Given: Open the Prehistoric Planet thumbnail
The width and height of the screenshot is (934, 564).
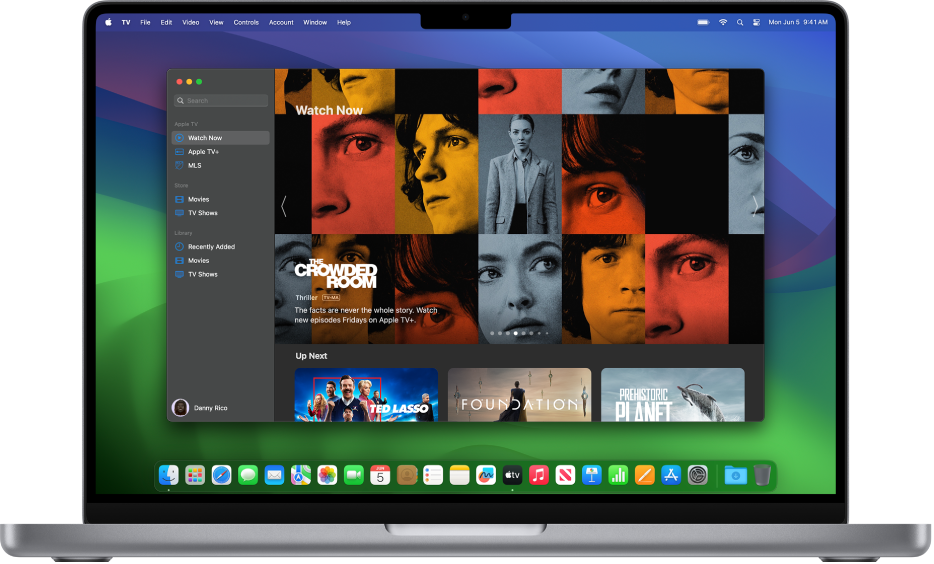Looking at the screenshot, I should 673,395.
